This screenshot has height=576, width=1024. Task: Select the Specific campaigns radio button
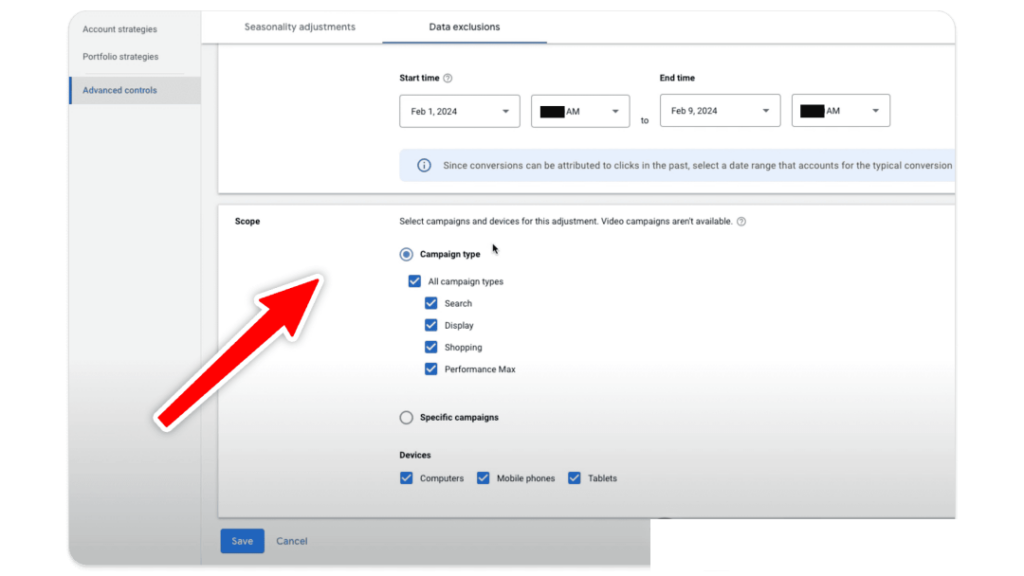406,417
